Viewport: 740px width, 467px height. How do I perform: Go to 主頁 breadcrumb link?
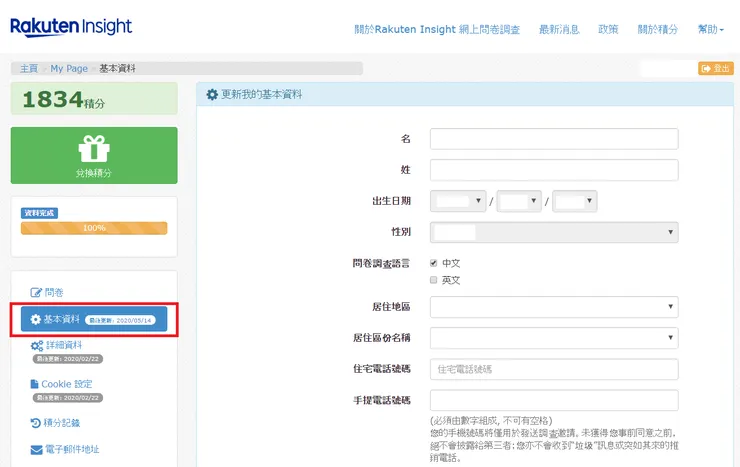[x=29, y=68]
